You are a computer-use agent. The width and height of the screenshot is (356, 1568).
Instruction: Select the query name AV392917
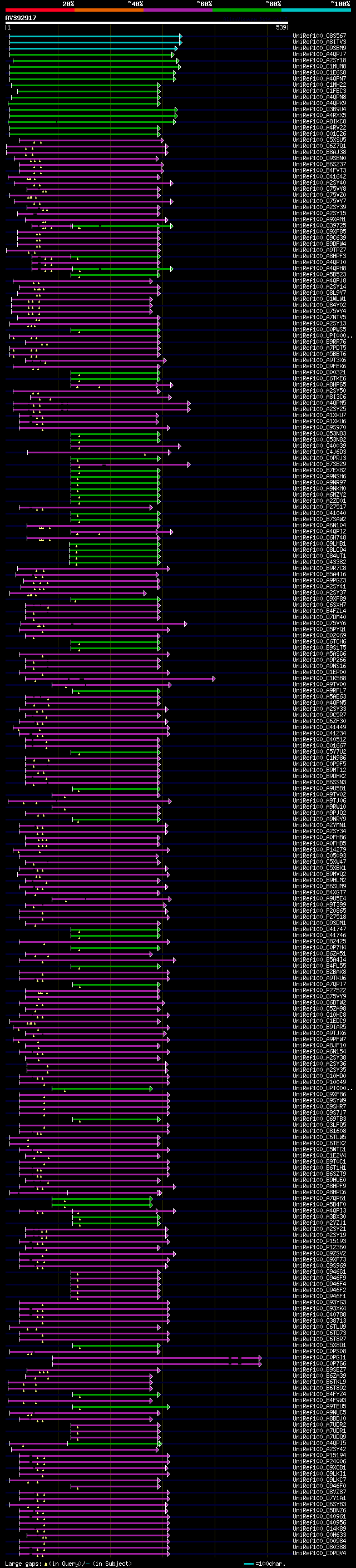click(x=21, y=18)
